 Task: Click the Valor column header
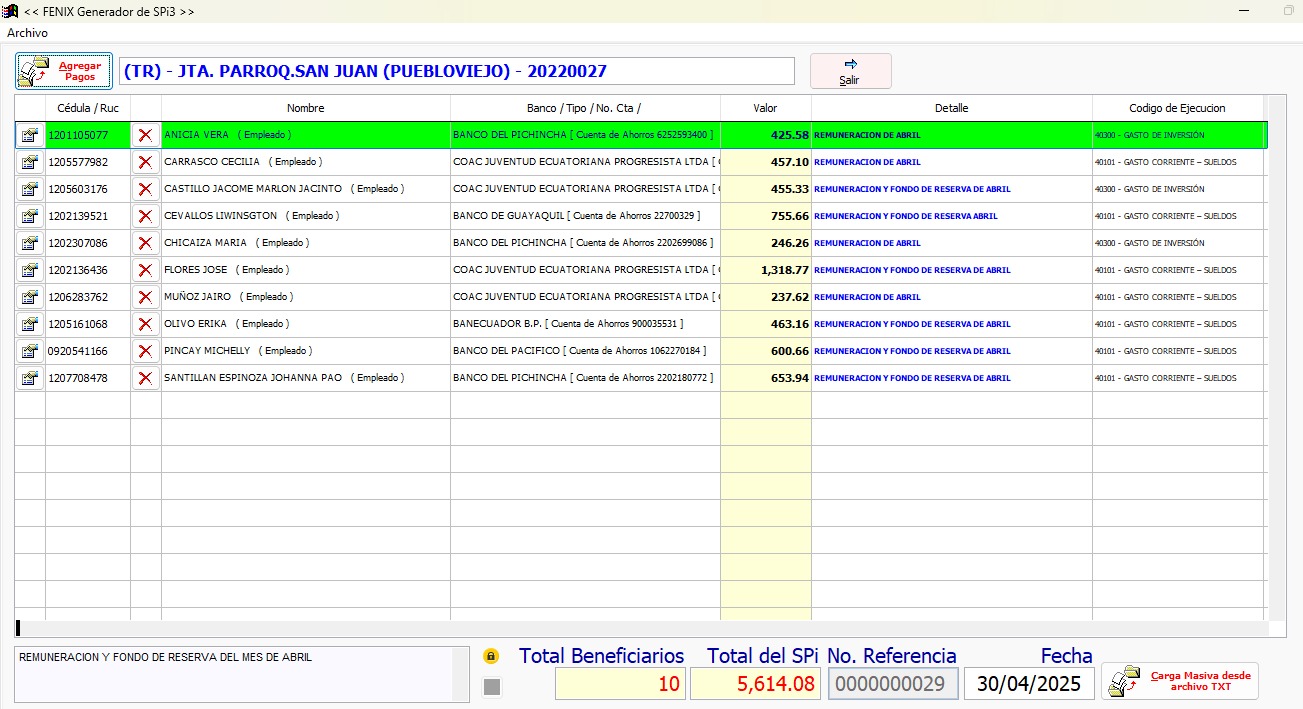(x=765, y=108)
